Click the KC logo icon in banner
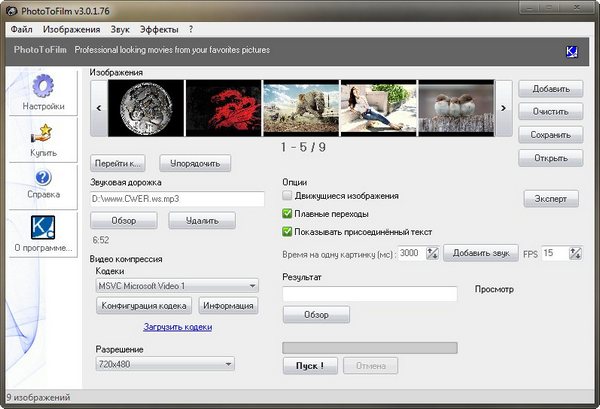The height and width of the screenshot is (409, 600). [x=573, y=51]
